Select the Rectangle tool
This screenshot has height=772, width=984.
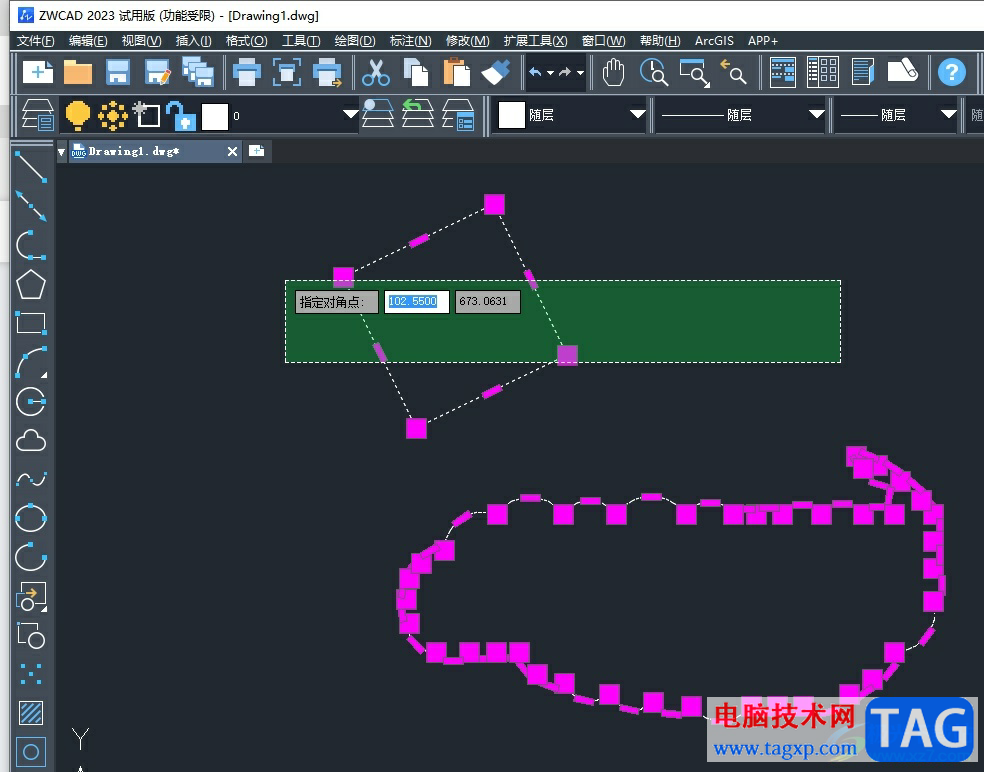[31, 324]
